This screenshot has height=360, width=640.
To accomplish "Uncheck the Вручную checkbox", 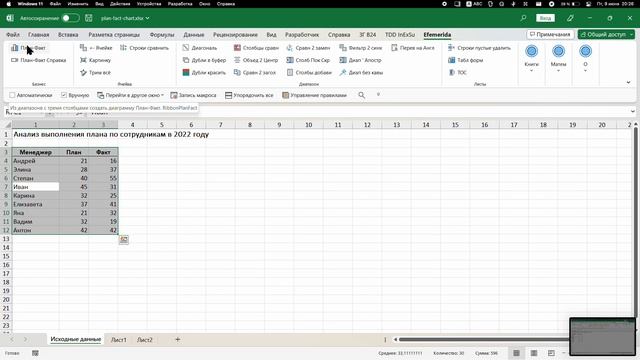I will click(64, 95).
